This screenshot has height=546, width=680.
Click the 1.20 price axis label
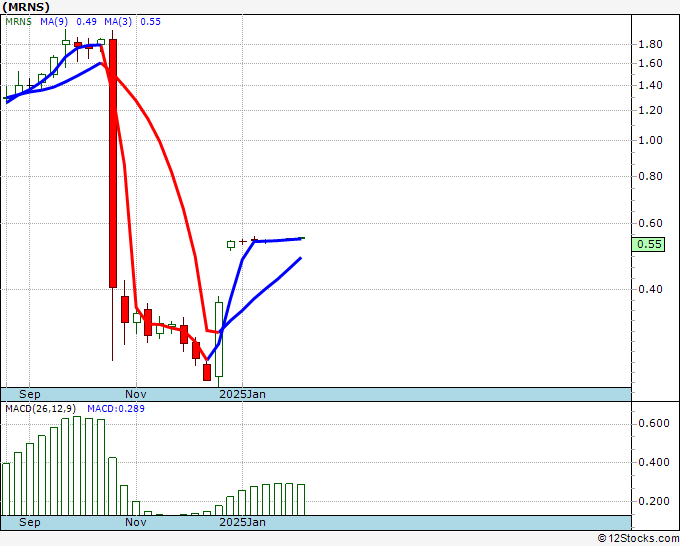(x=650, y=111)
